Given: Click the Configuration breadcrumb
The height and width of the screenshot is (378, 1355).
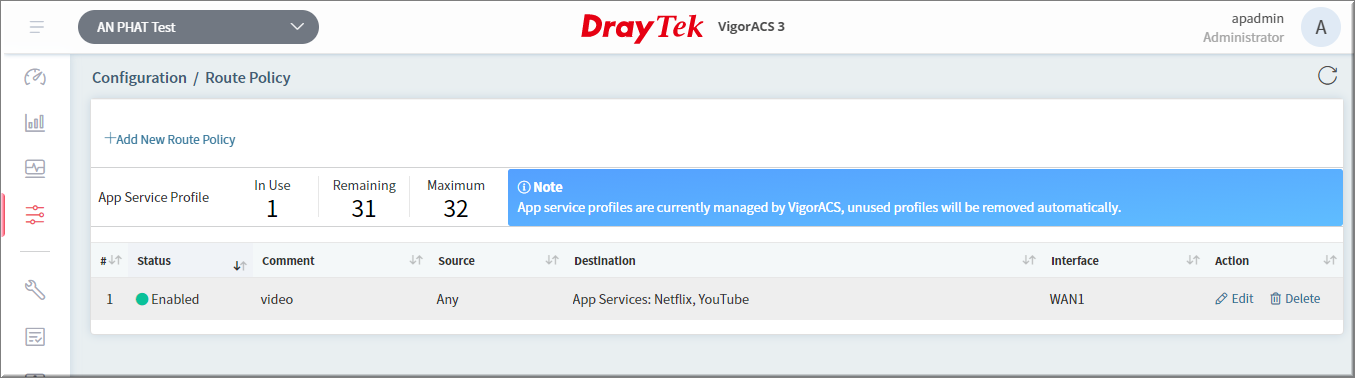Looking at the screenshot, I should (139, 77).
